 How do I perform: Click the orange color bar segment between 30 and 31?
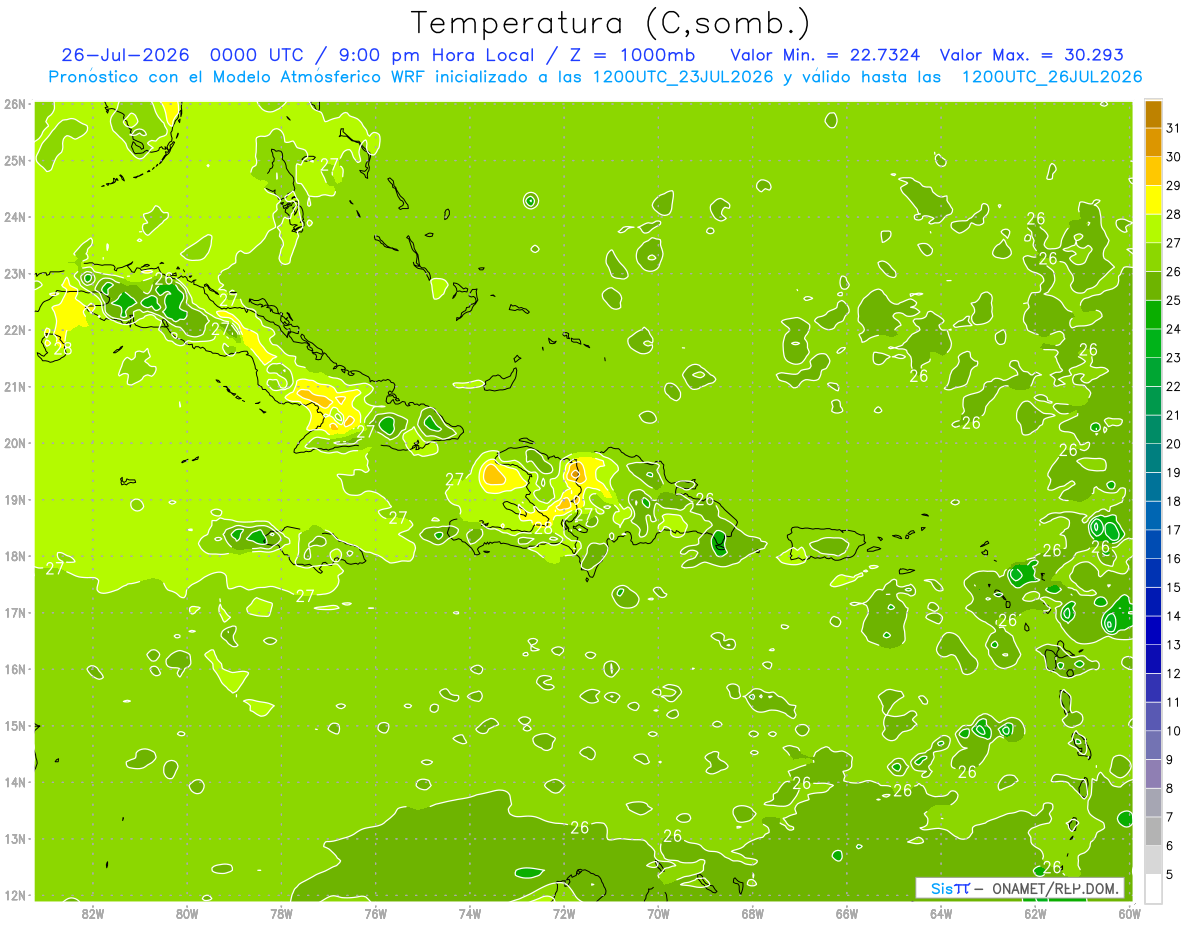point(1153,143)
